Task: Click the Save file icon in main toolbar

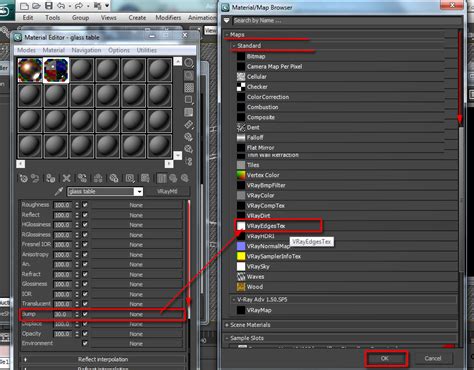Action: pyautogui.click(x=49, y=6)
